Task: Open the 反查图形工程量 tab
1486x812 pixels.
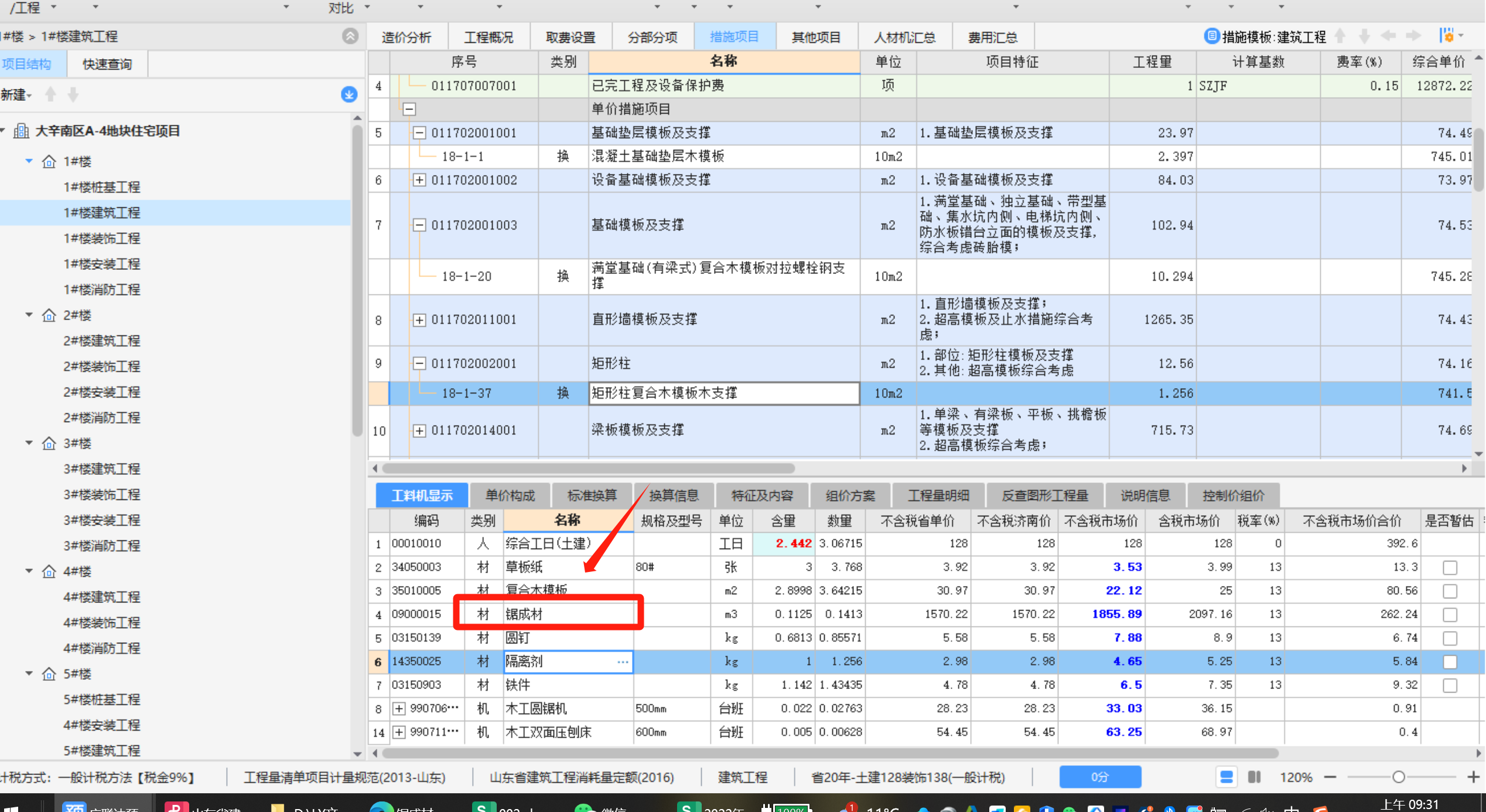Action: (1045, 495)
